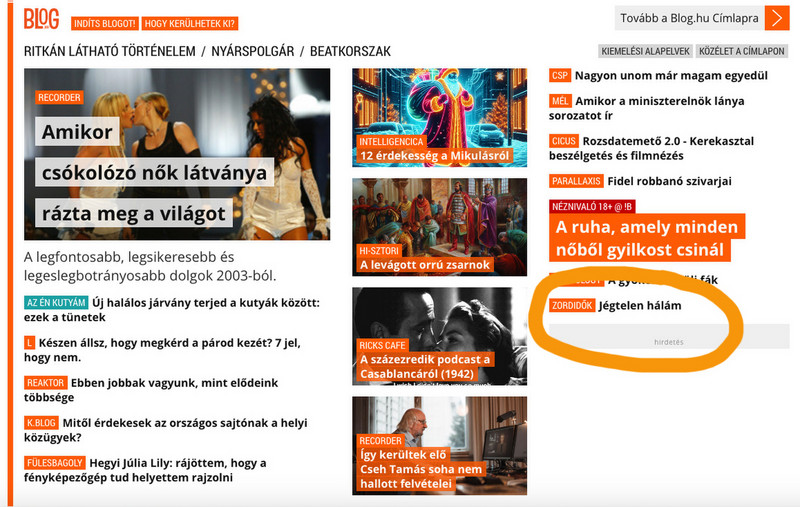Open 'Tovább a Blog.hu Címlapra' link
800x507 pixels.
point(689,18)
